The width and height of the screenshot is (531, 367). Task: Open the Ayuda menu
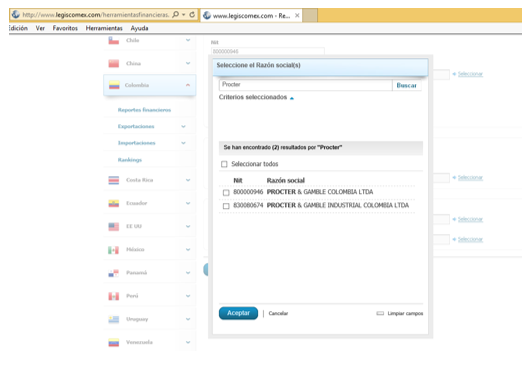[x=139, y=28]
